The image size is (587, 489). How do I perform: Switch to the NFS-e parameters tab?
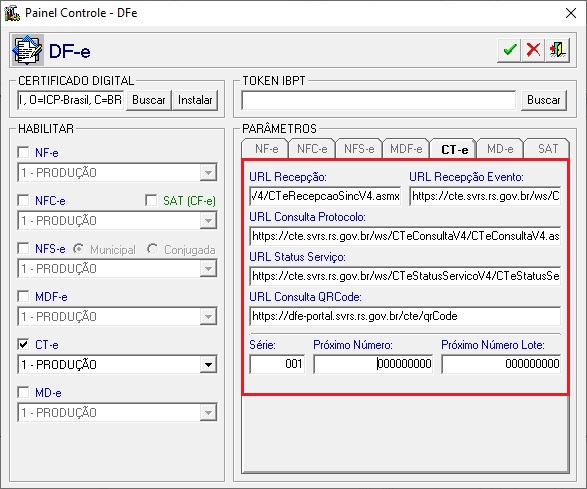pos(359,149)
